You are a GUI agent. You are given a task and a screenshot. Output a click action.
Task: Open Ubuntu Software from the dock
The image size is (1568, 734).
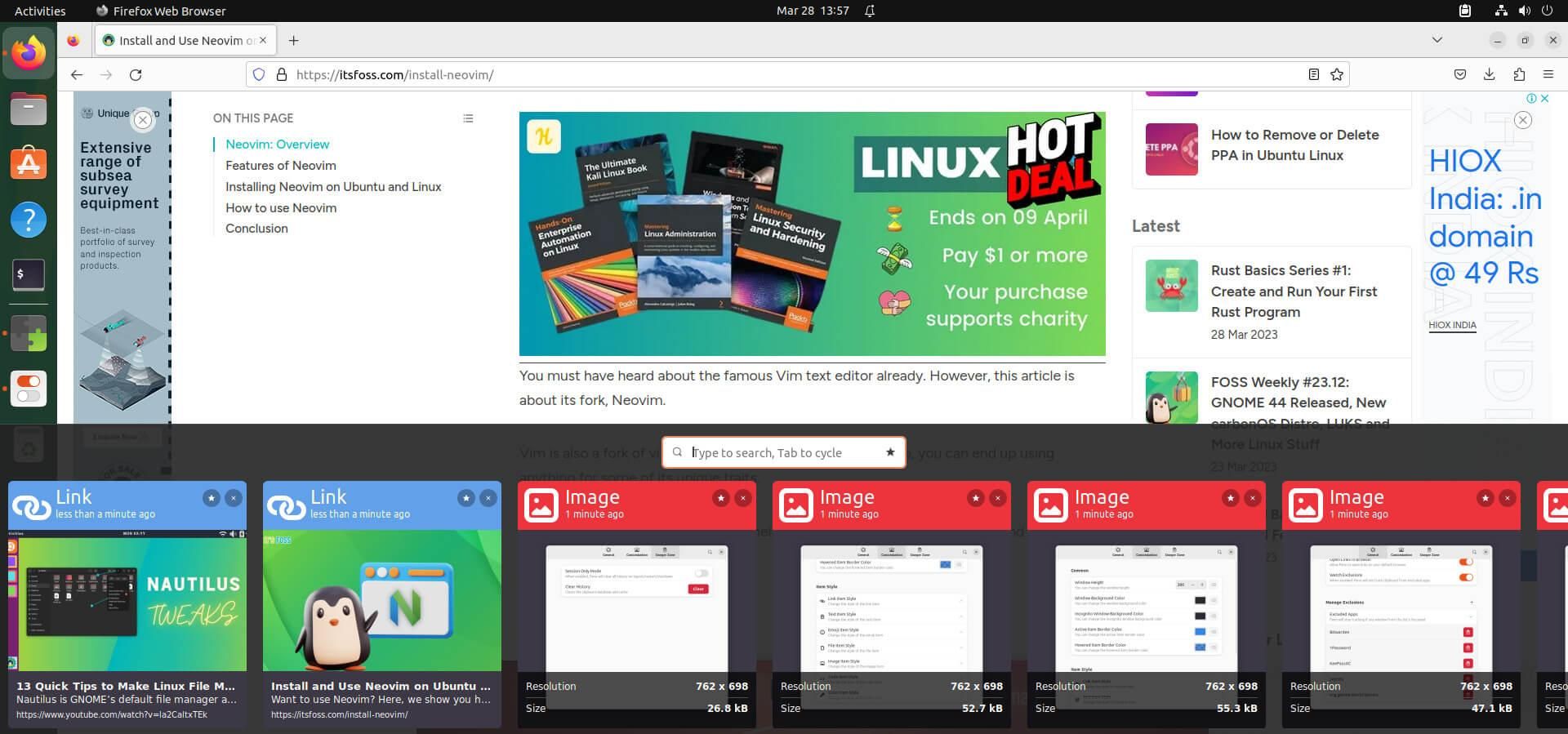click(29, 163)
